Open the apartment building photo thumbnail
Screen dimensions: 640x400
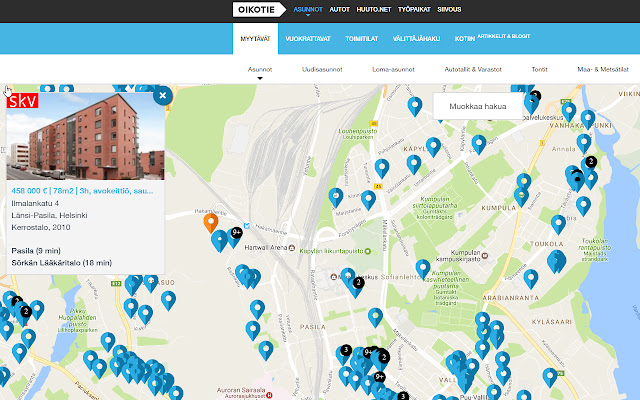click(x=84, y=133)
